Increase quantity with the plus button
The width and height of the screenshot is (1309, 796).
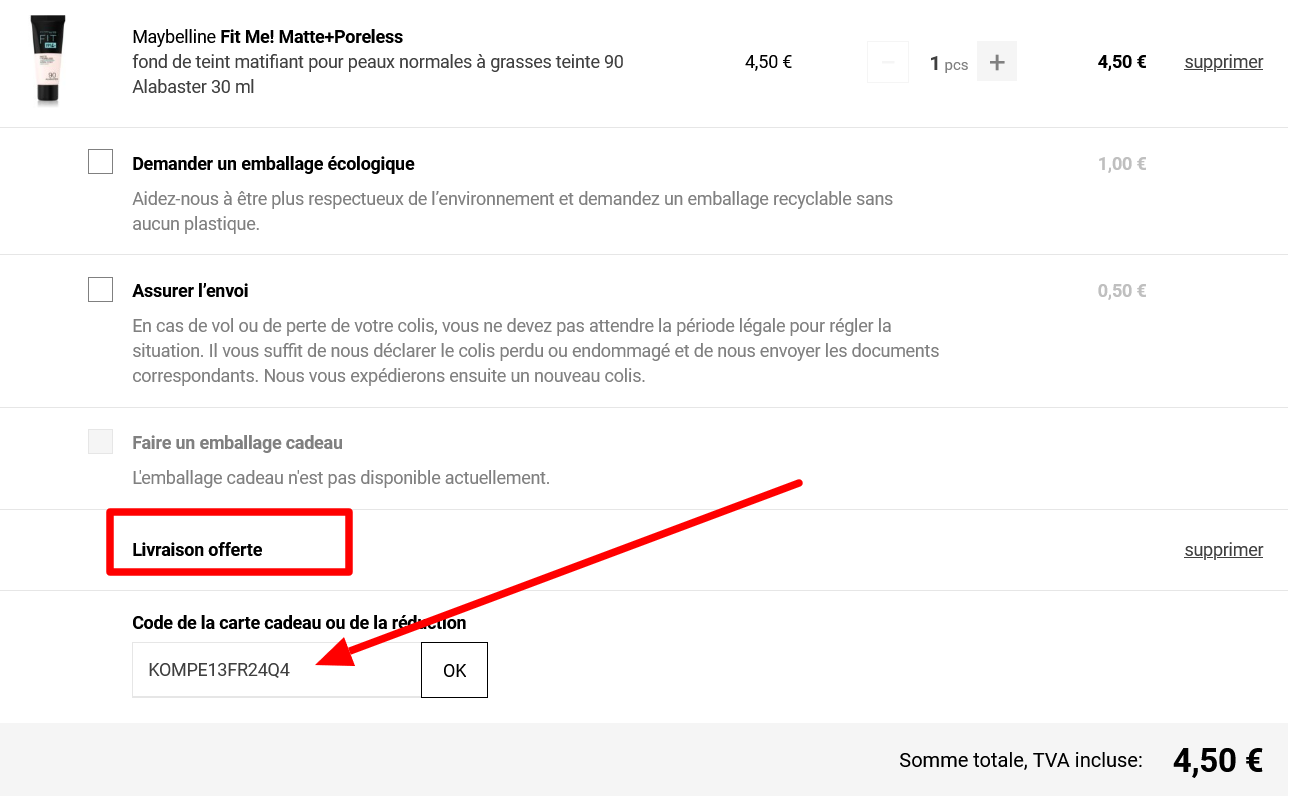(x=996, y=62)
